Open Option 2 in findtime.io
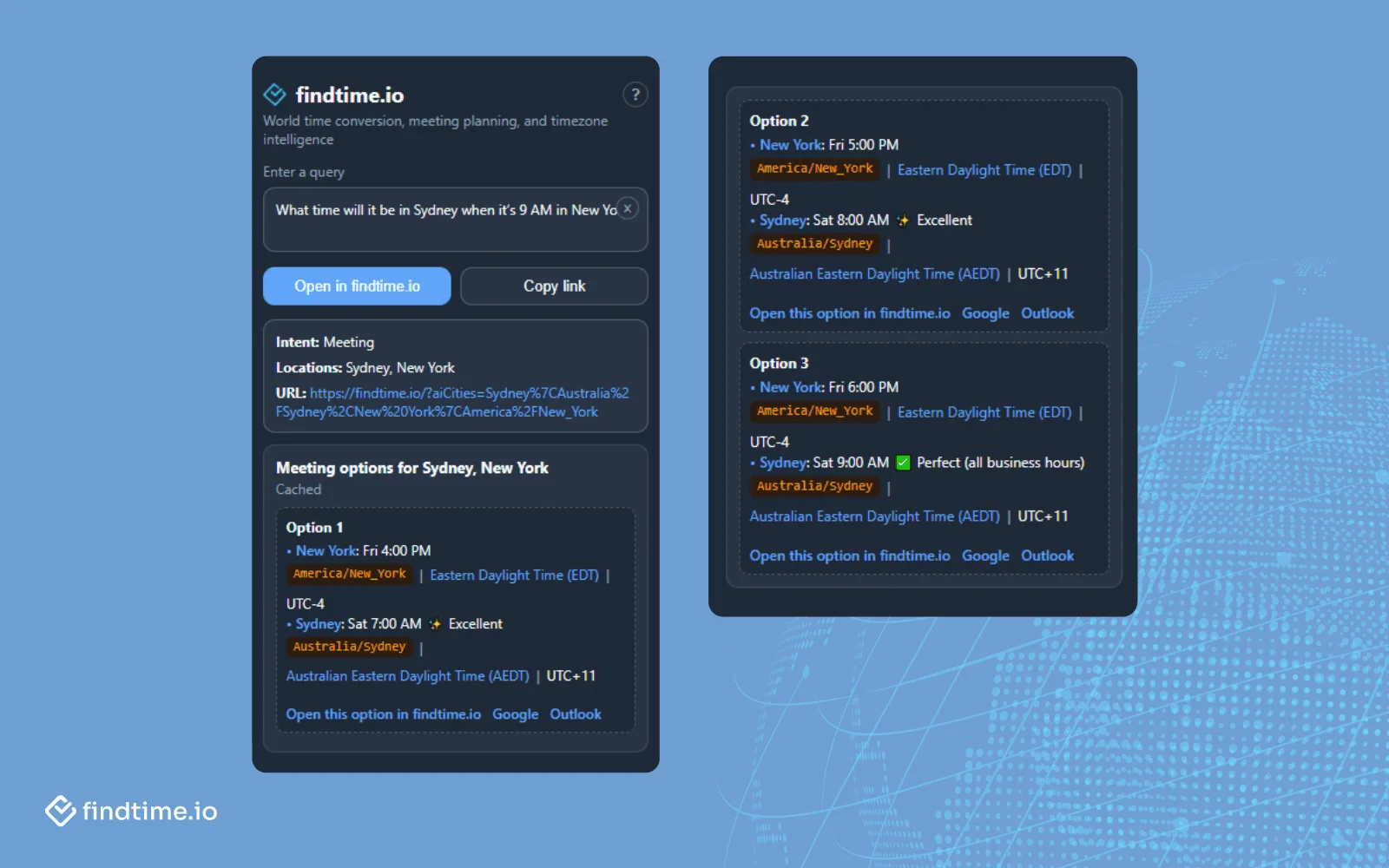 click(848, 312)
